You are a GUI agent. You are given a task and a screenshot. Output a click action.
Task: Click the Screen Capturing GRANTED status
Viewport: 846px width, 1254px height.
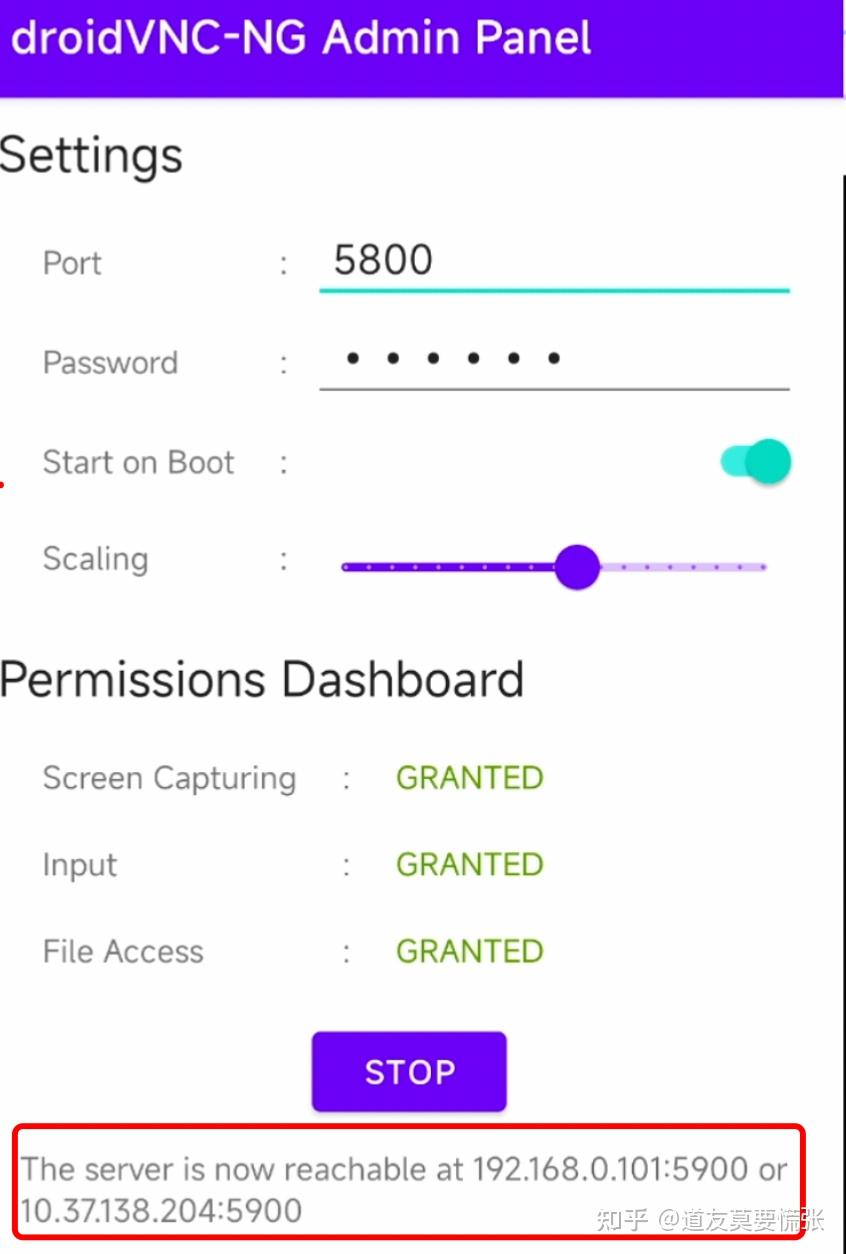(469, 778)
